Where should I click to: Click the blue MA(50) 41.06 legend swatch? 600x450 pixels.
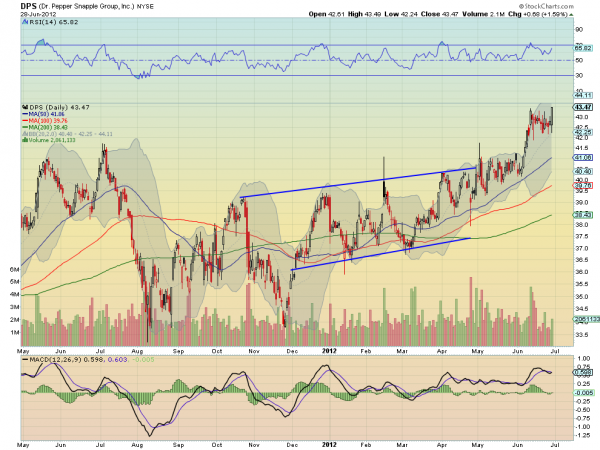(25, 114)
